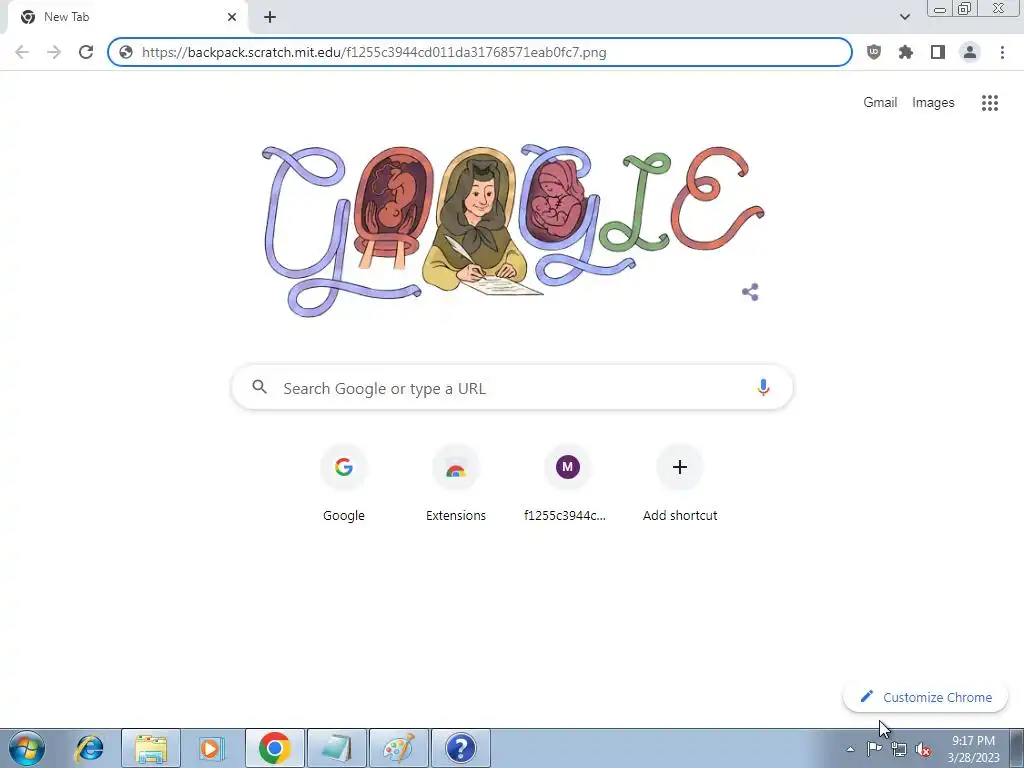Click the magnifier icon in search box
The image size is (1024, 768).
[259, 387]
